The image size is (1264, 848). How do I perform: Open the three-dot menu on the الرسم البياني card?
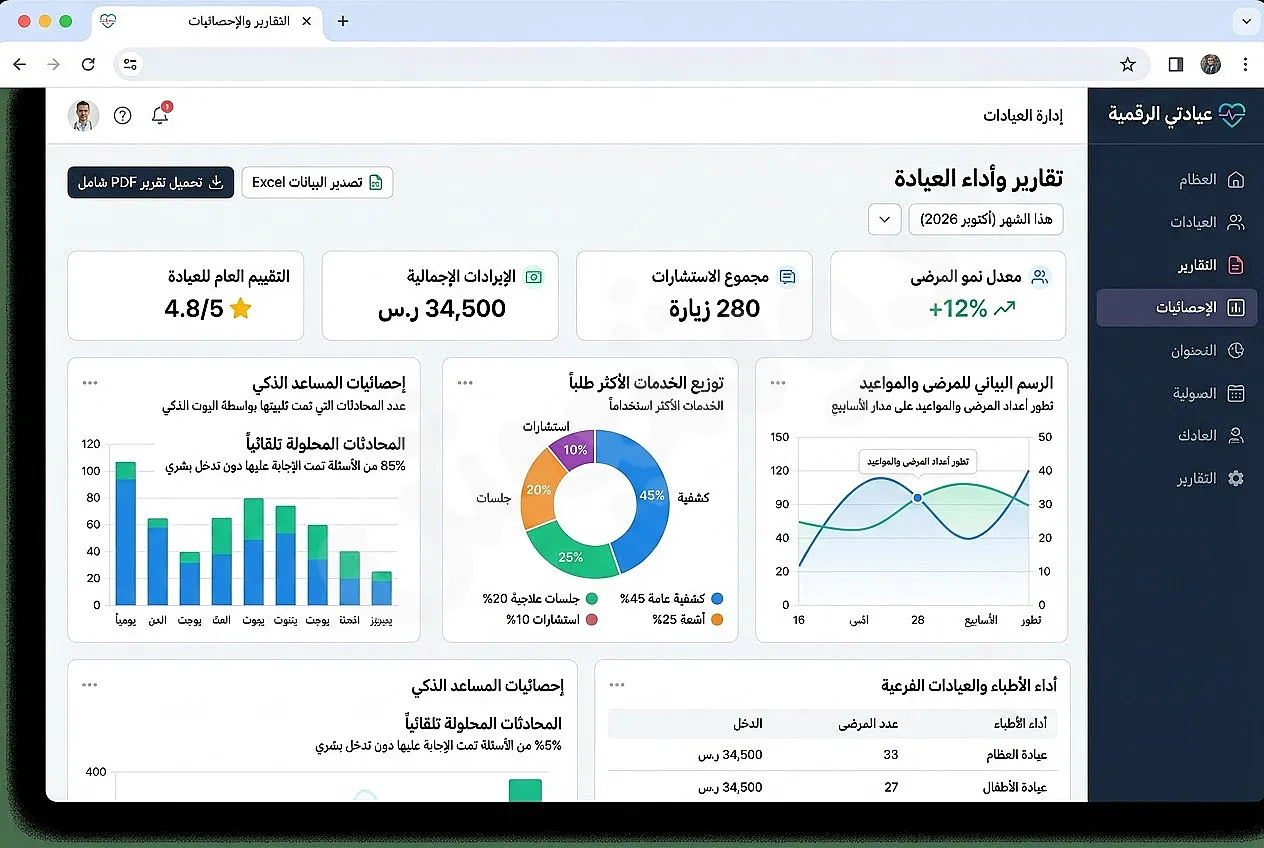point(778,383)
